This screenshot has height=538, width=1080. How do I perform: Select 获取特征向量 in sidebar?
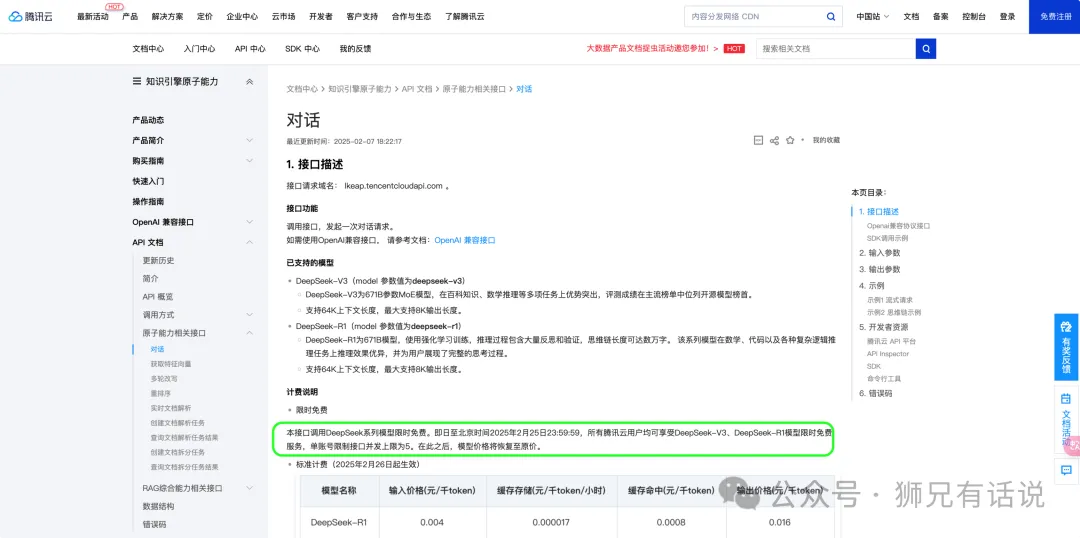click(x=171, y=364)
